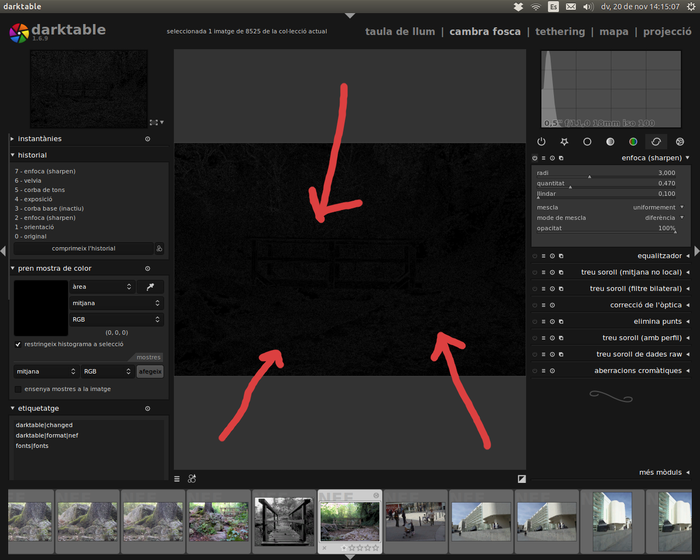The height and width of the screenshot is (560, 700).
Task: Open black-and-white bridge filmstrip thumbnail
Action: pos(284,522)
